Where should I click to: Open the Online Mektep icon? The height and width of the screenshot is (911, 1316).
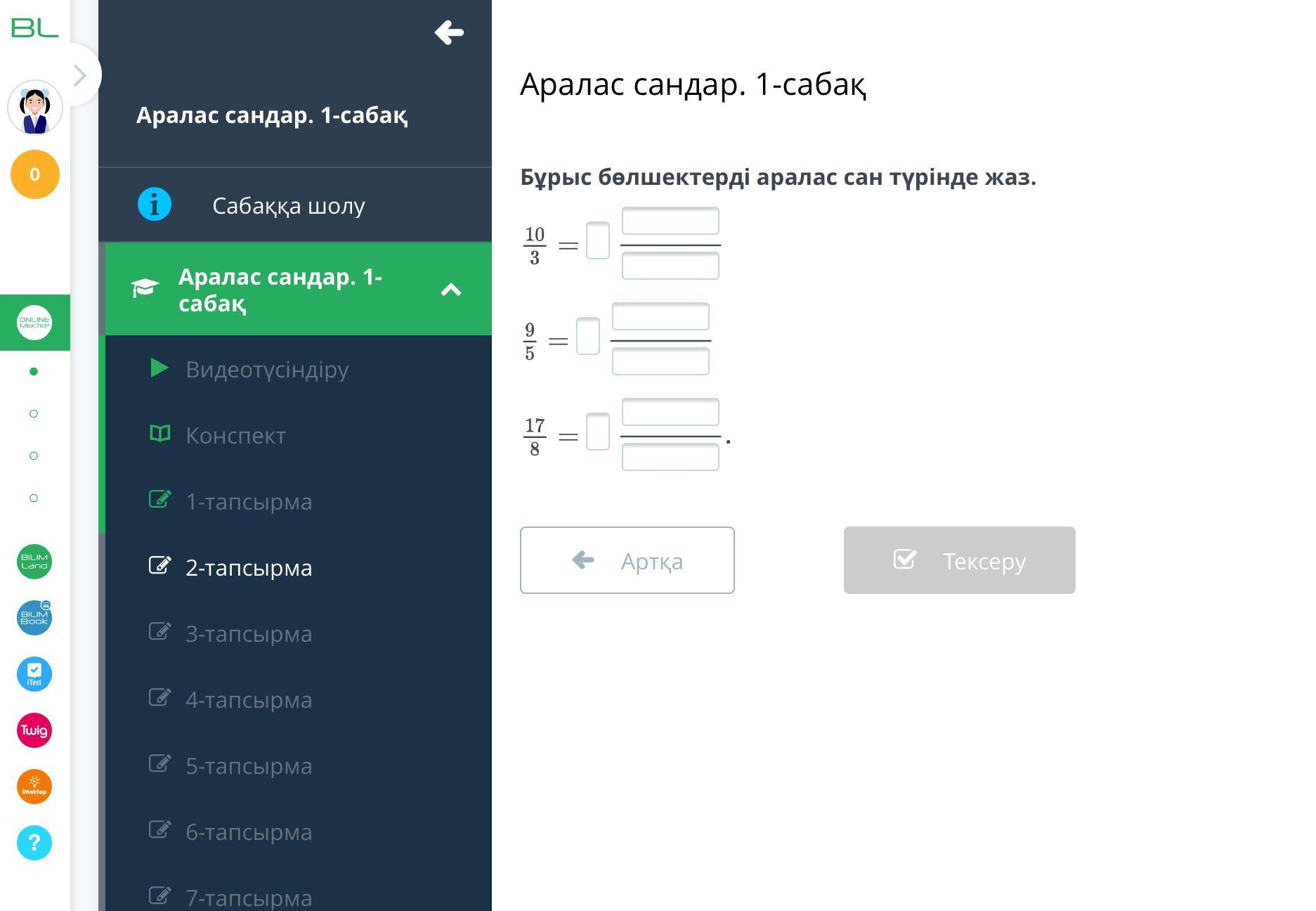(34, 323)
